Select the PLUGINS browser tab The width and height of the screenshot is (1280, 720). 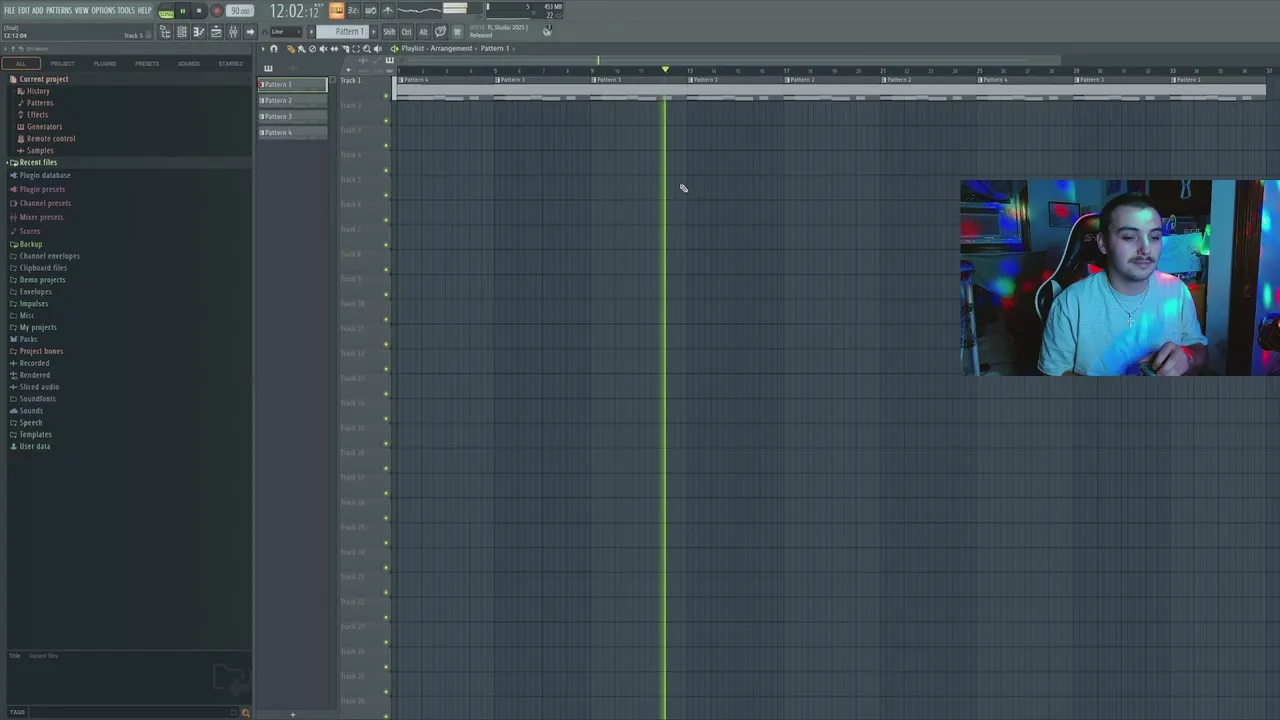coord(105,63)
